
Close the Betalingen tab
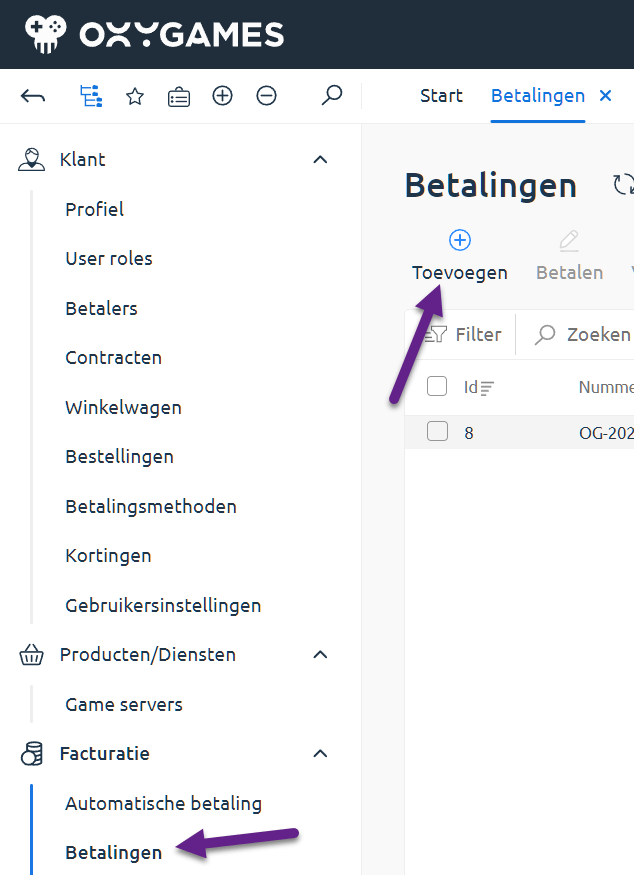click(606, 96)
